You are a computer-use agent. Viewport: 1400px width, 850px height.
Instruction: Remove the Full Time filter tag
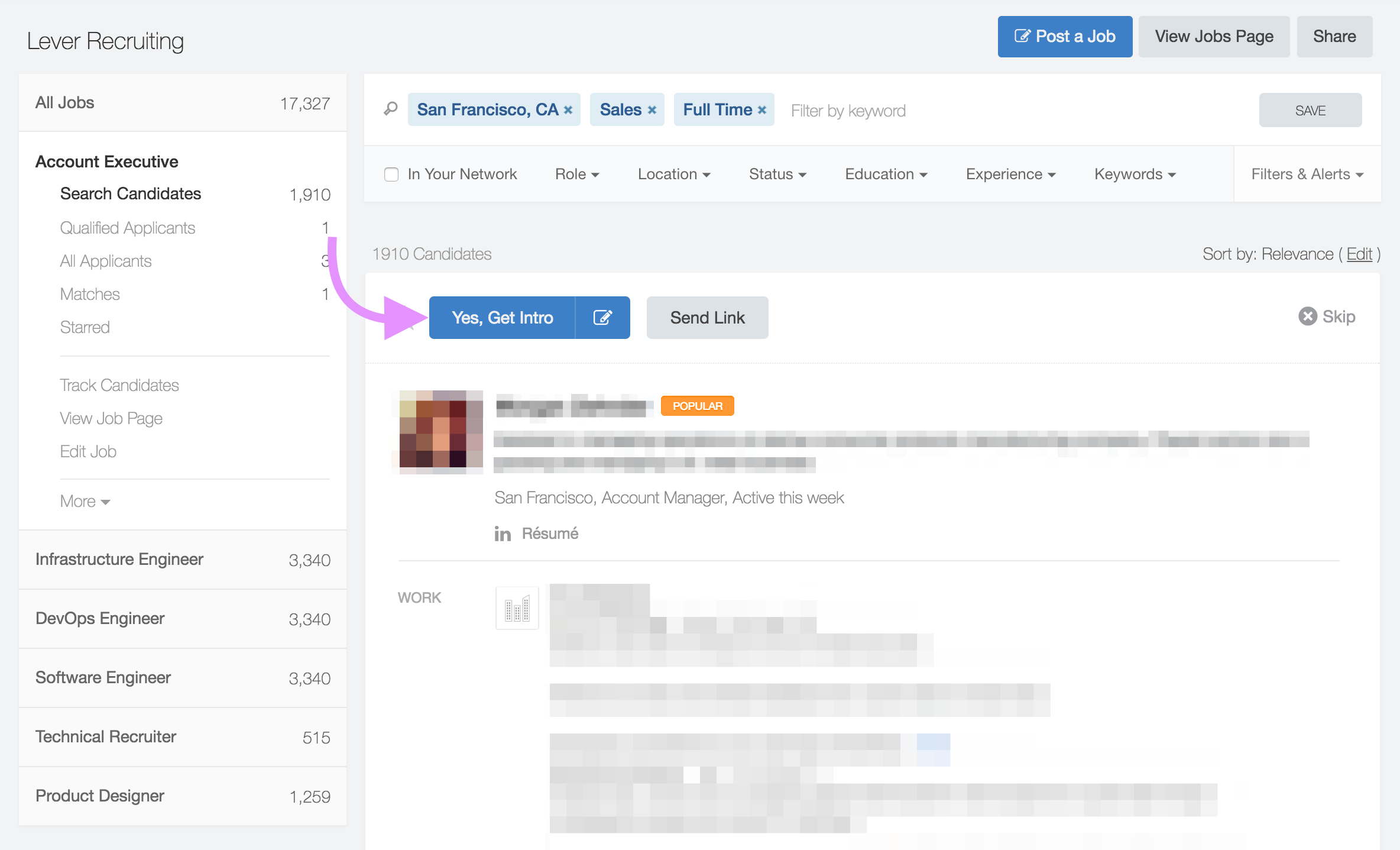coord(762,110)
